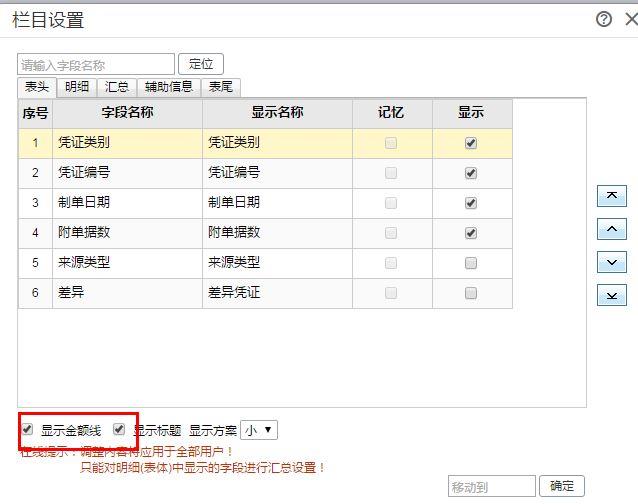Click row number 6 cell
Image resolution: width=638 pixels, height=504 pixels.
pyautogui.click(x=35, y=293)
